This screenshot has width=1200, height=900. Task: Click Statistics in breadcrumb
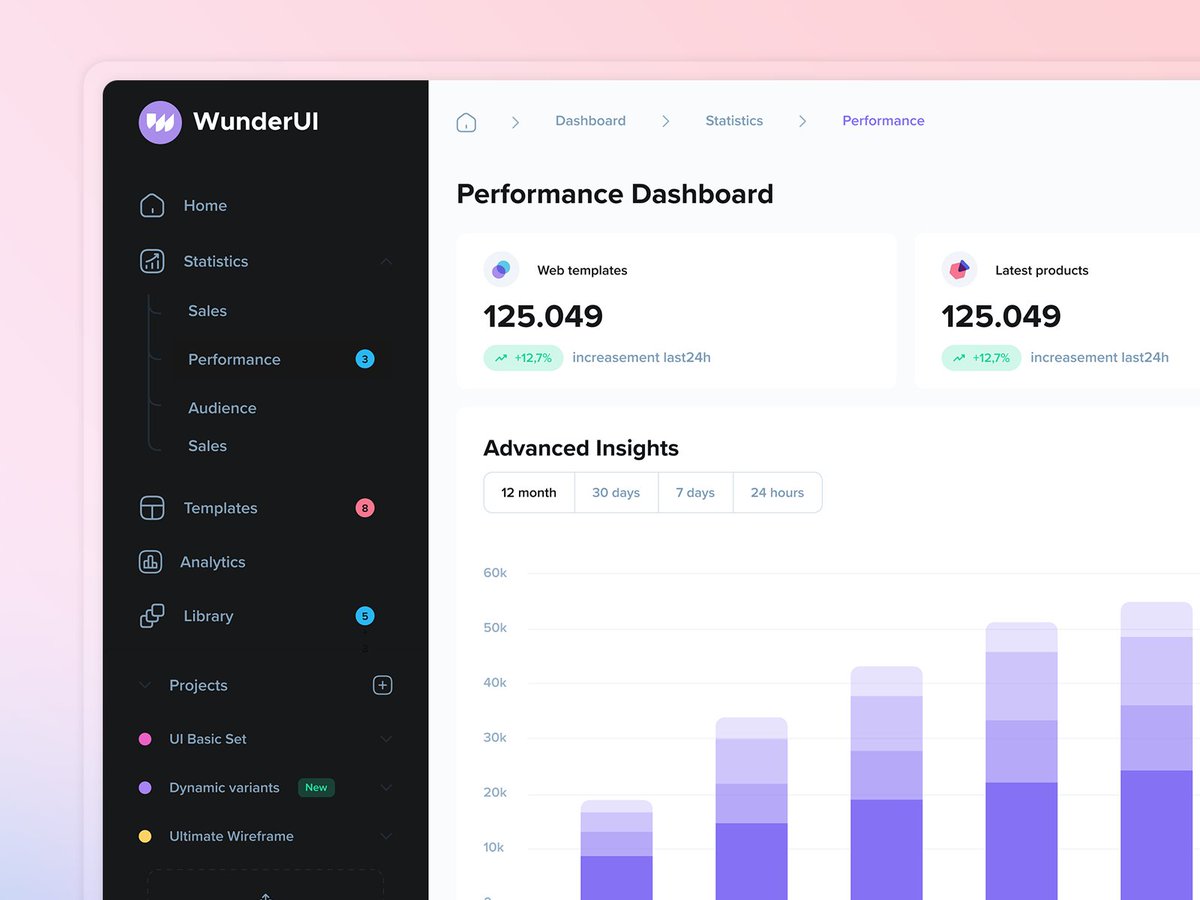tap(734, 121)
